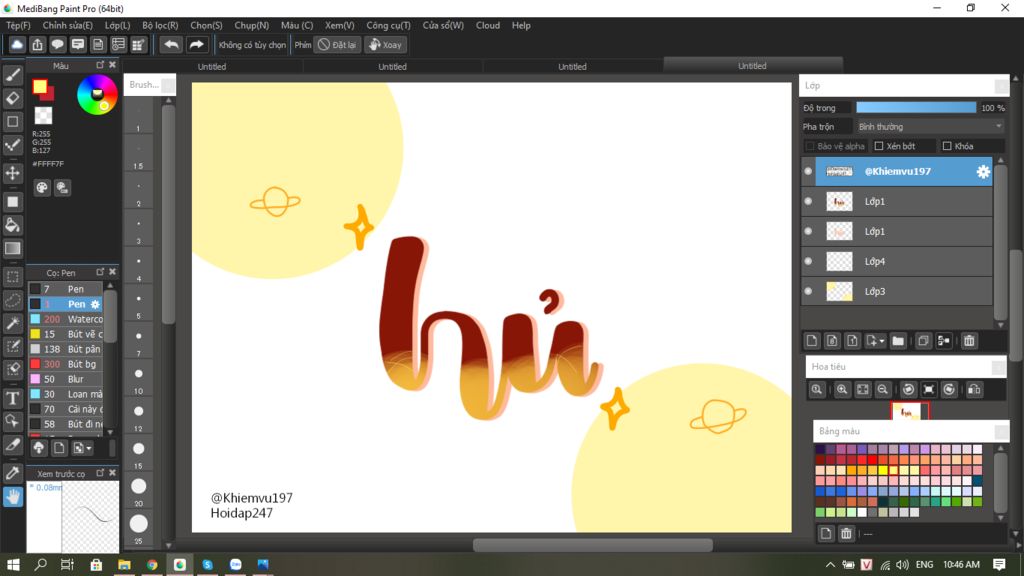Switch to the first Untitled tab

[212, 67]
